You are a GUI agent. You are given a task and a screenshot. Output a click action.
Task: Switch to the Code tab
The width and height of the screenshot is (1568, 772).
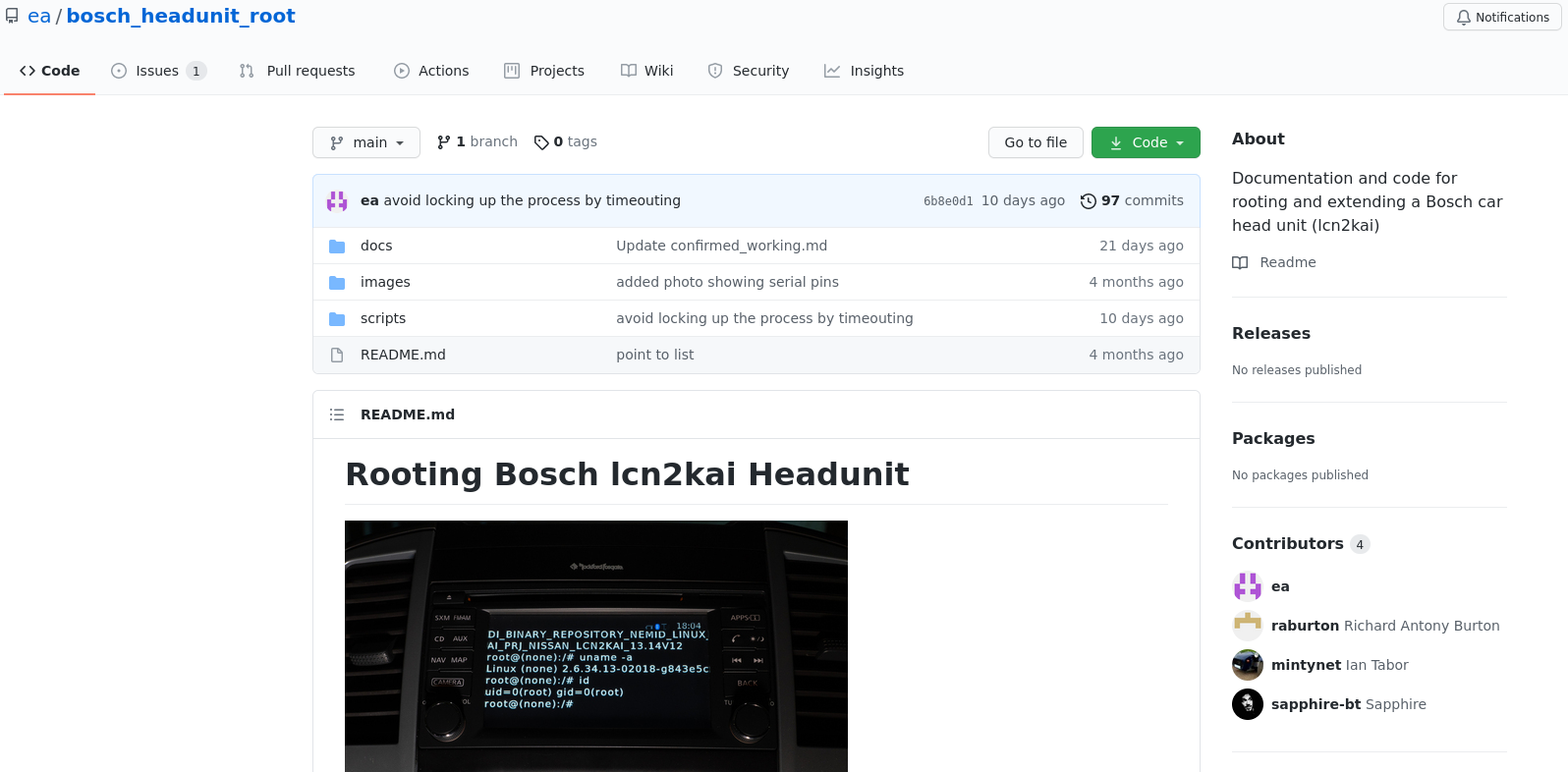point(49,71)
